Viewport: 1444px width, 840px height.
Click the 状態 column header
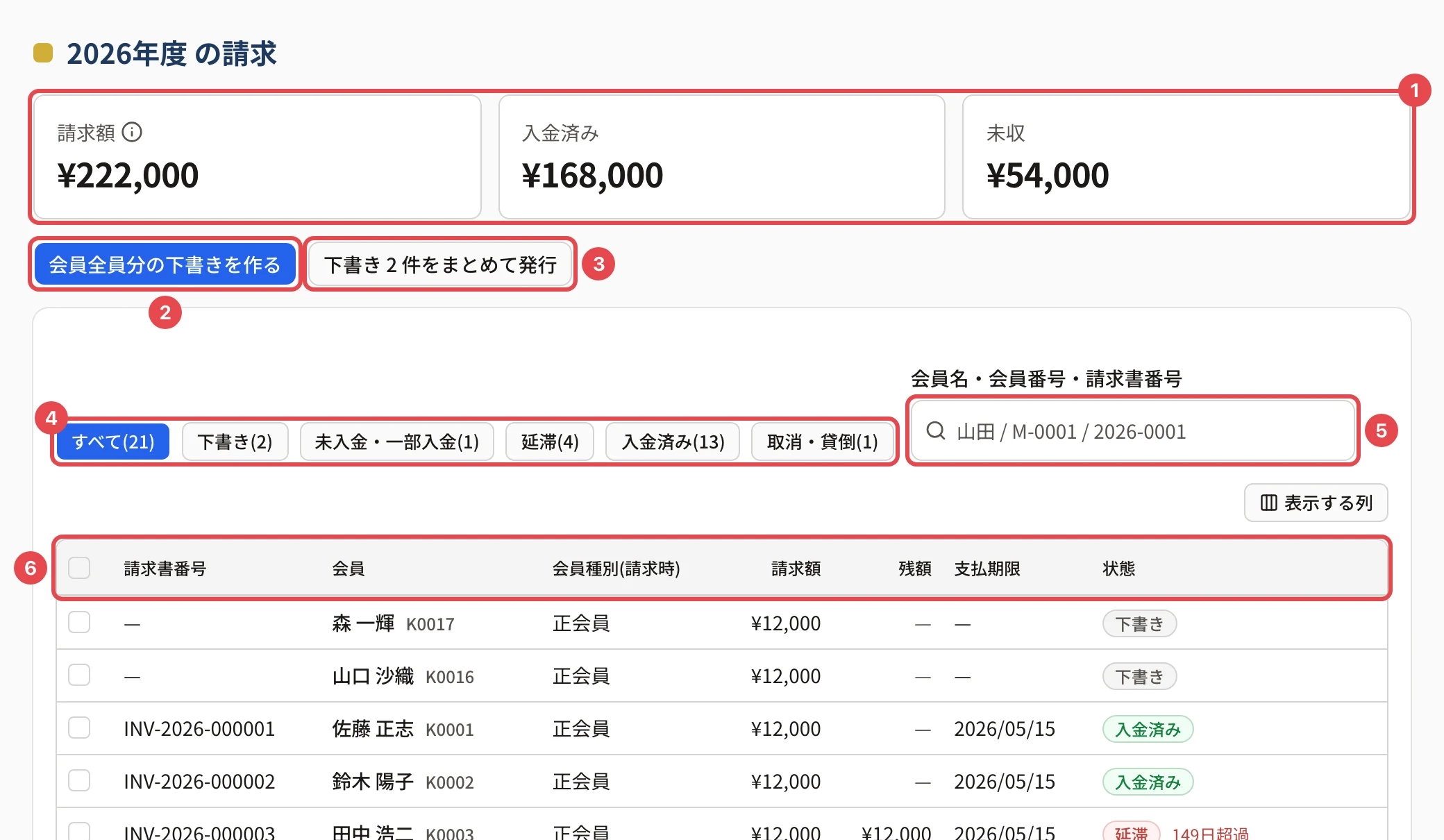1119,569
